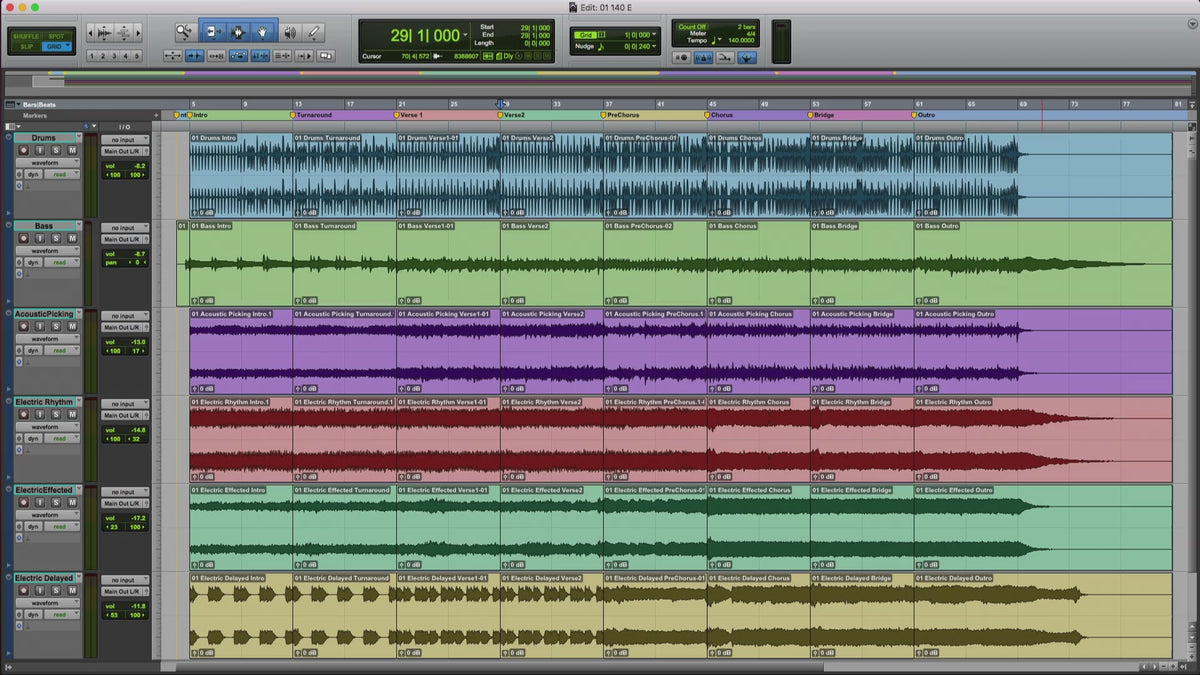Click the Drums track name button

coord(44,138)
